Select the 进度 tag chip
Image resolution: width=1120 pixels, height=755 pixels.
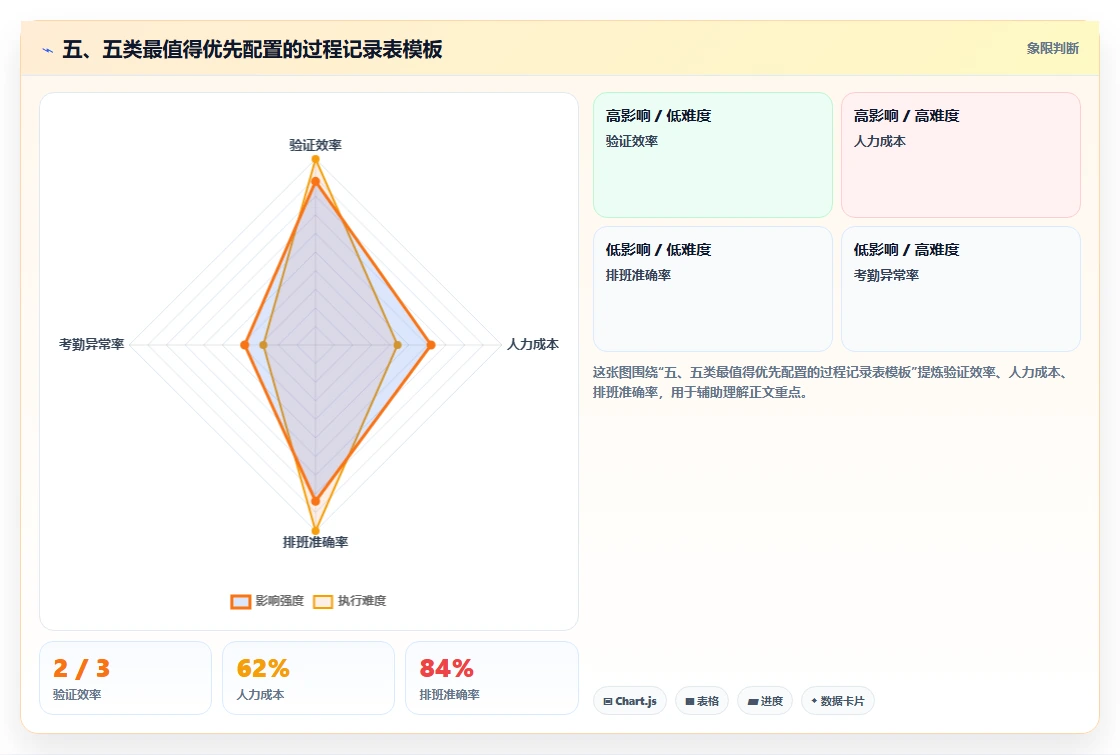click(x=764, y=701)
